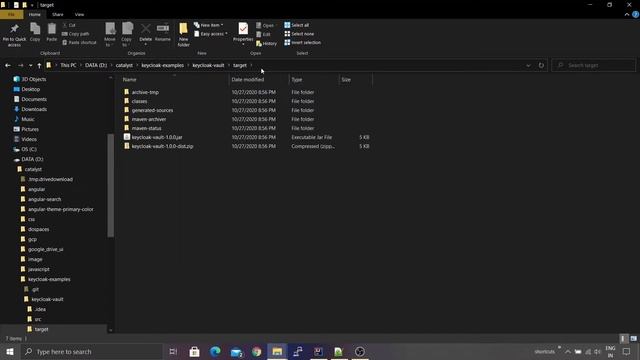The image size is (640, 360).
Task: Switch to the Home tab
Action: coord(35,14)
